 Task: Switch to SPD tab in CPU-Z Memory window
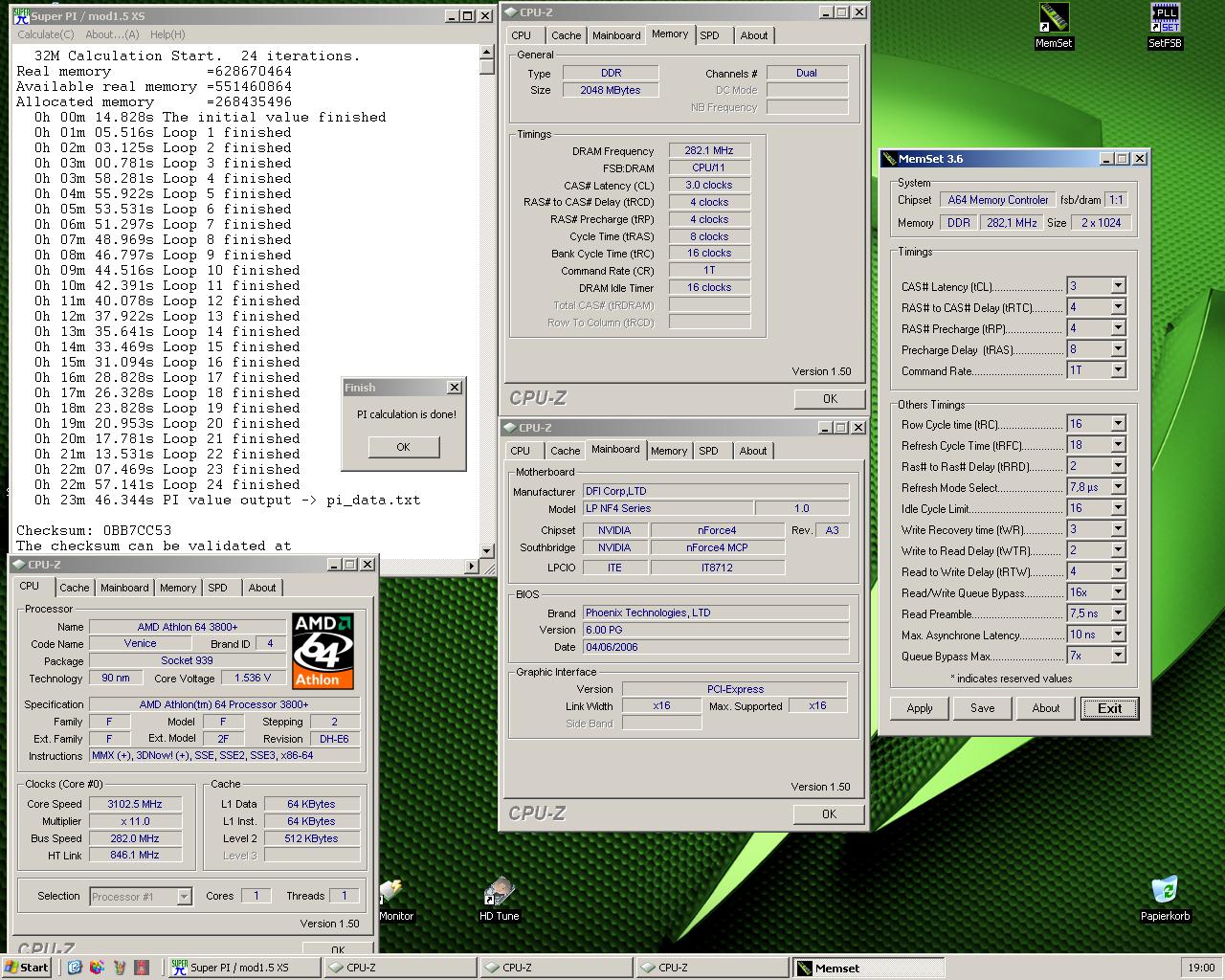pos(709,35)
